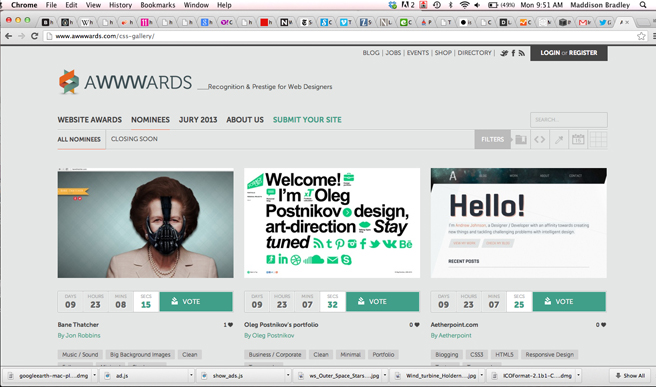This screenshot has height=387, width=656.
Task: Open the JOBS link
Action: click(393, 53)
